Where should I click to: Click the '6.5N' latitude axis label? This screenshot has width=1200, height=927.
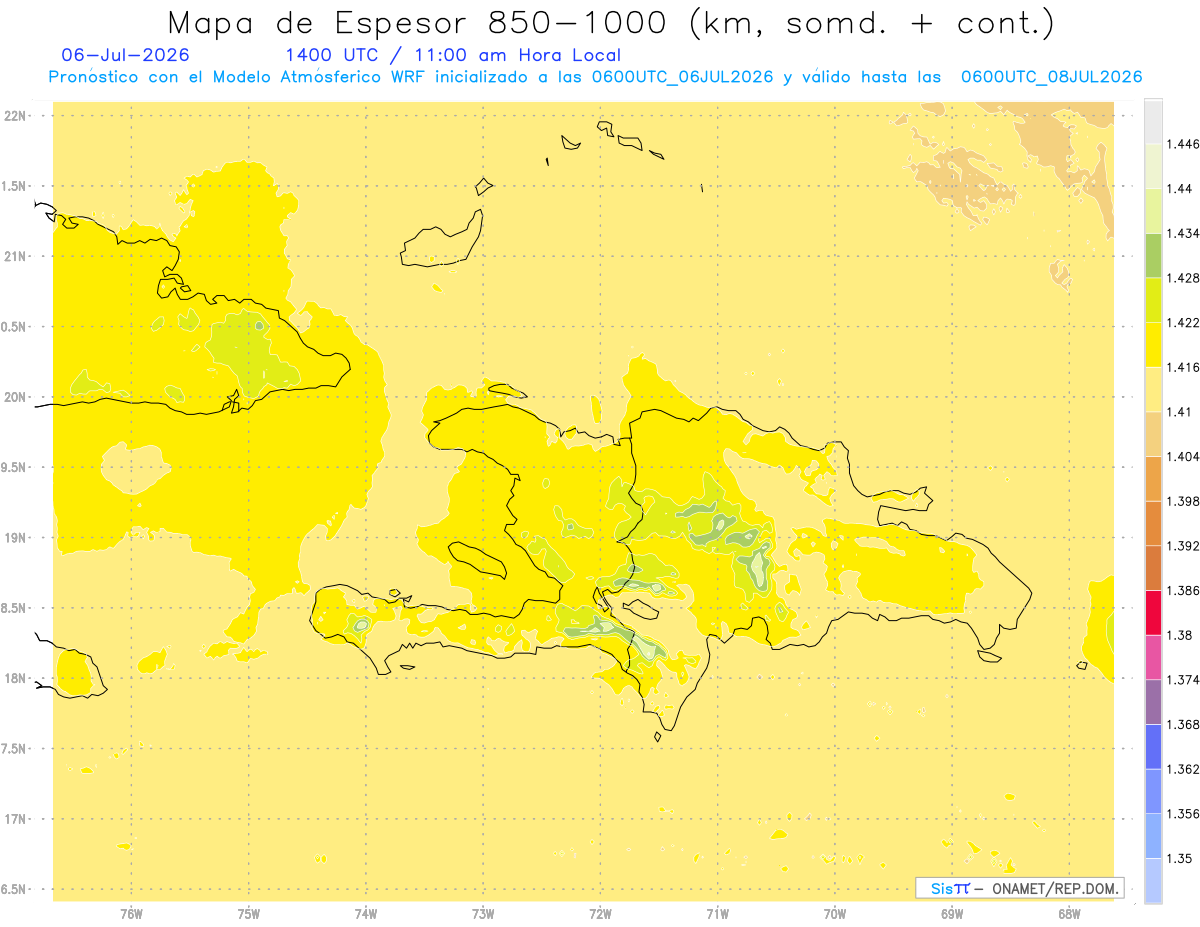coord(14,889)
